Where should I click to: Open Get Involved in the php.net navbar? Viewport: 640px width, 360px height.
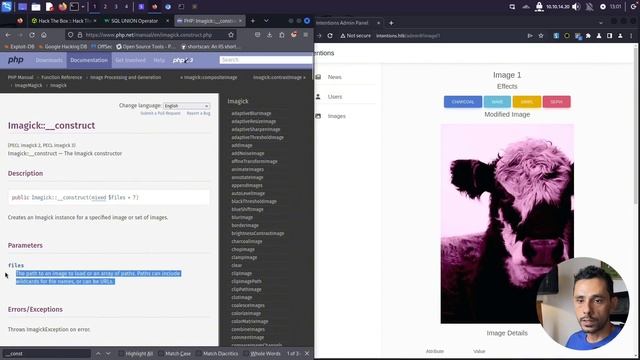coord(130,60)
